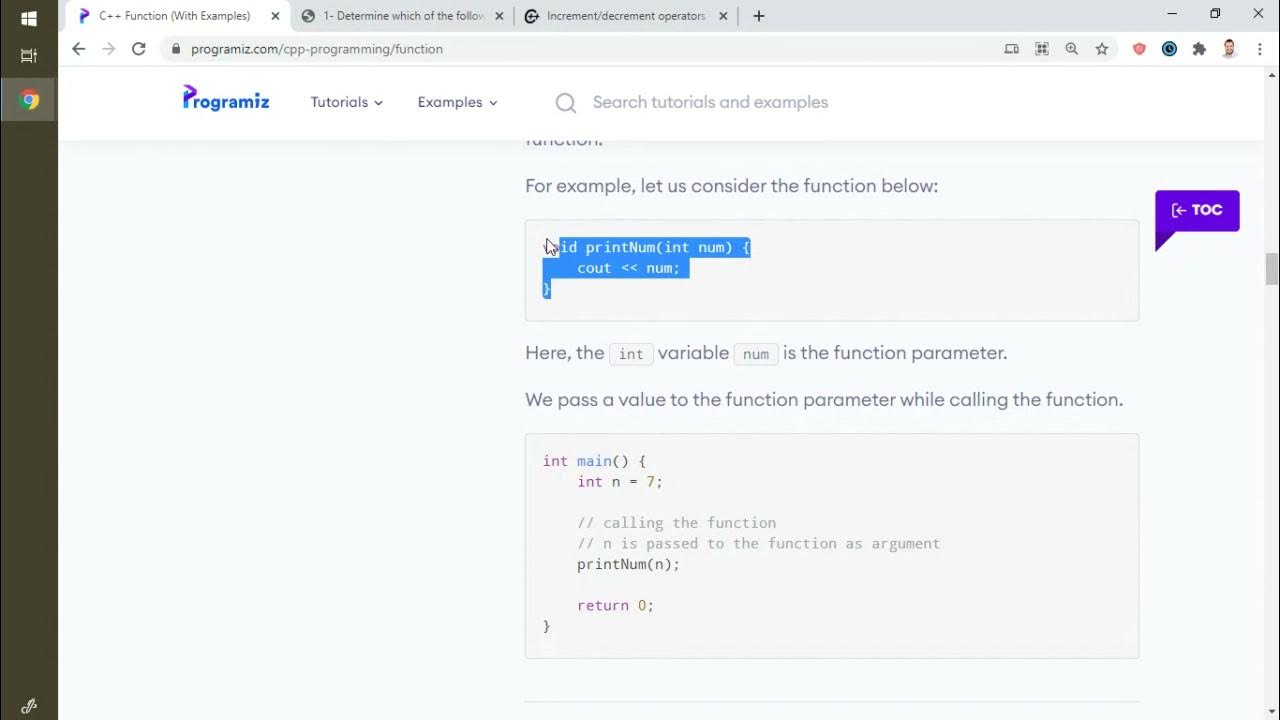1280x720 pixels.
Task: Click the search tutorials and examples field
Action: [x=710, y=102]
